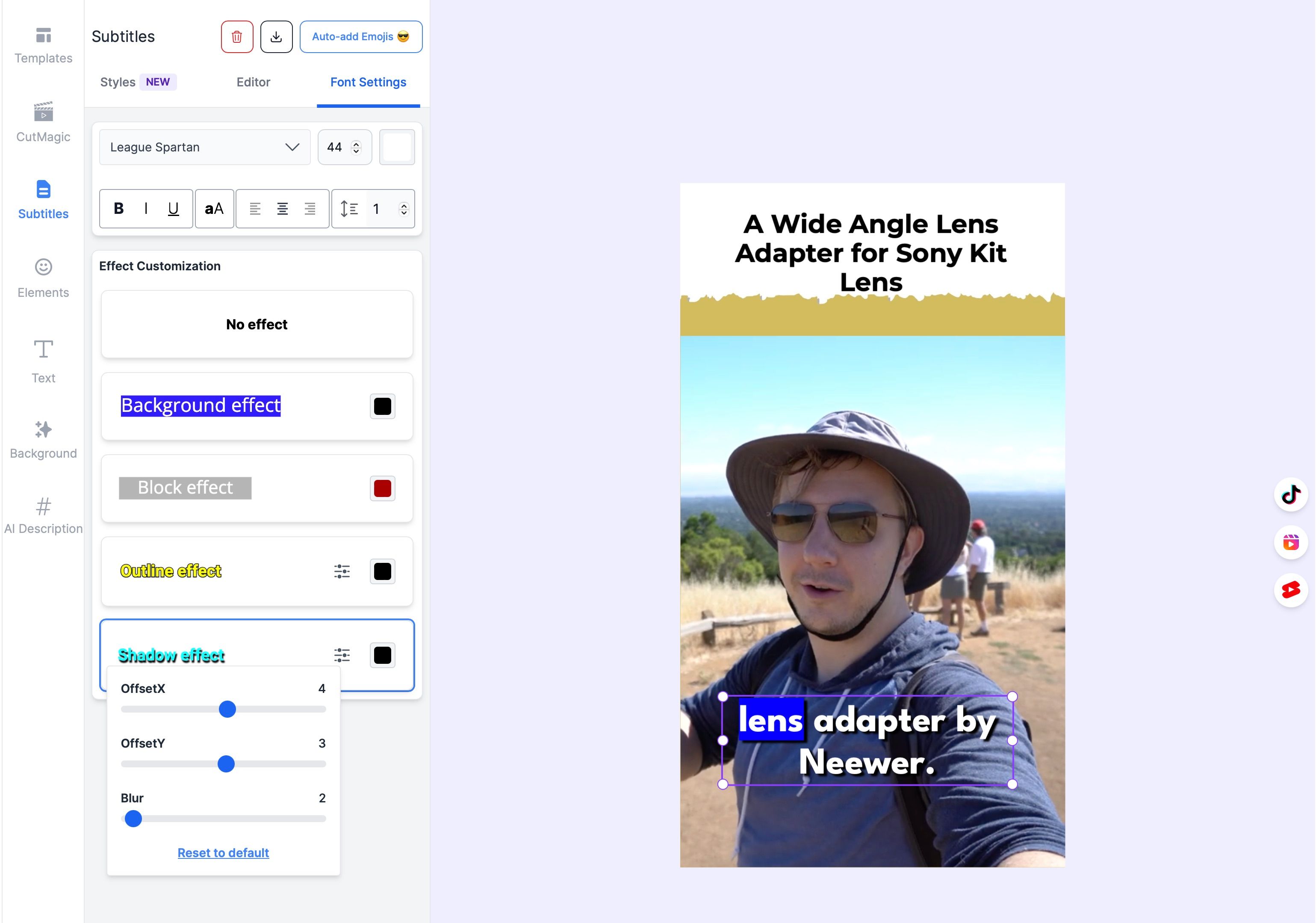Open the CutMagic sidebar tool
The height and width of the screenshot is (923, 1316).
click(43, 122)
